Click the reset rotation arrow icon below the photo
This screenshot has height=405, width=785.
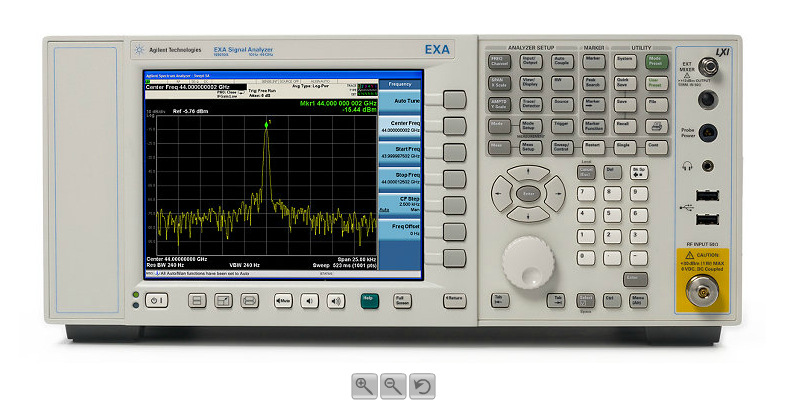pyautogui.click(x=422, y=386)
